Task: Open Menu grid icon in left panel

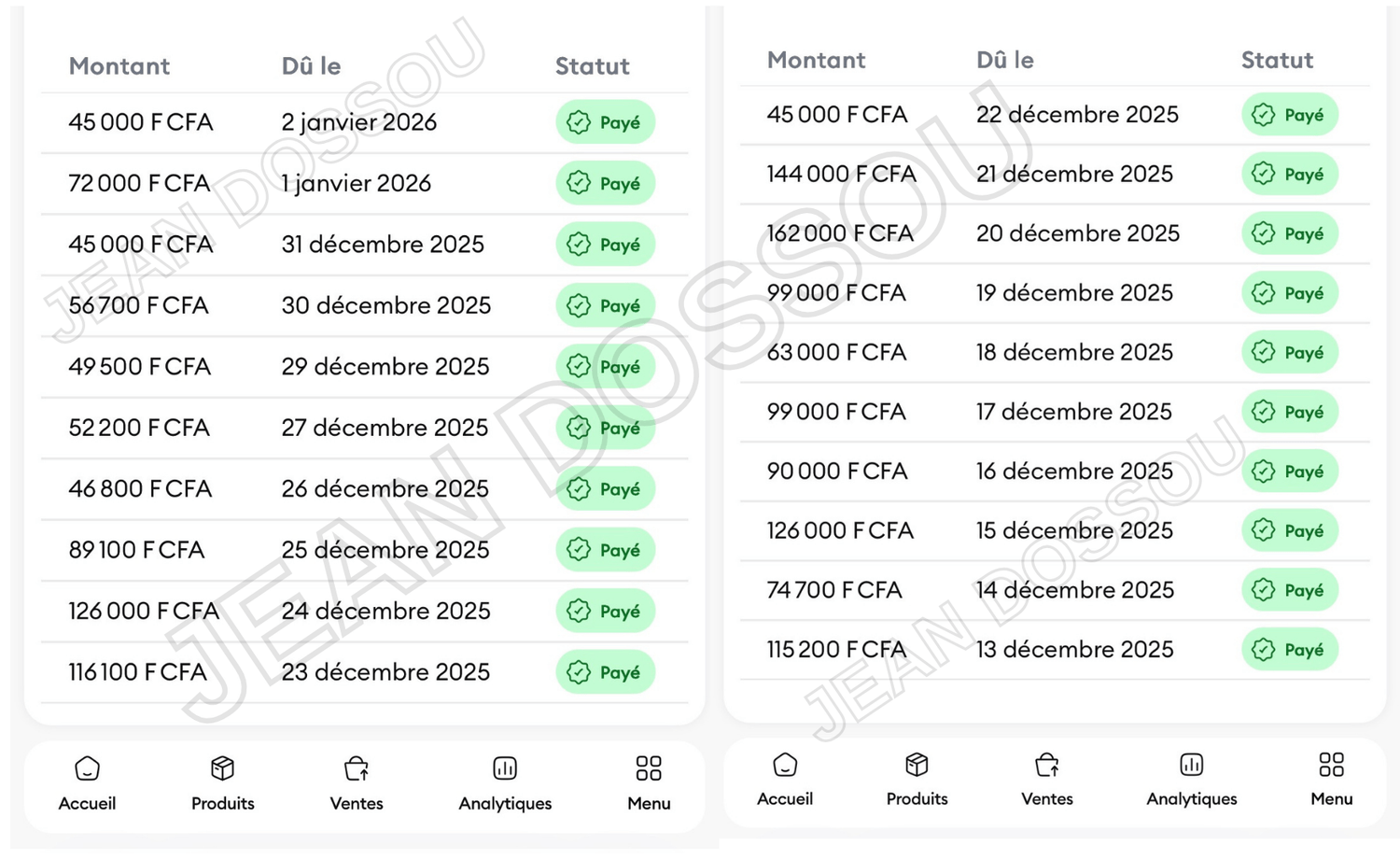Action: click(649, 768)
